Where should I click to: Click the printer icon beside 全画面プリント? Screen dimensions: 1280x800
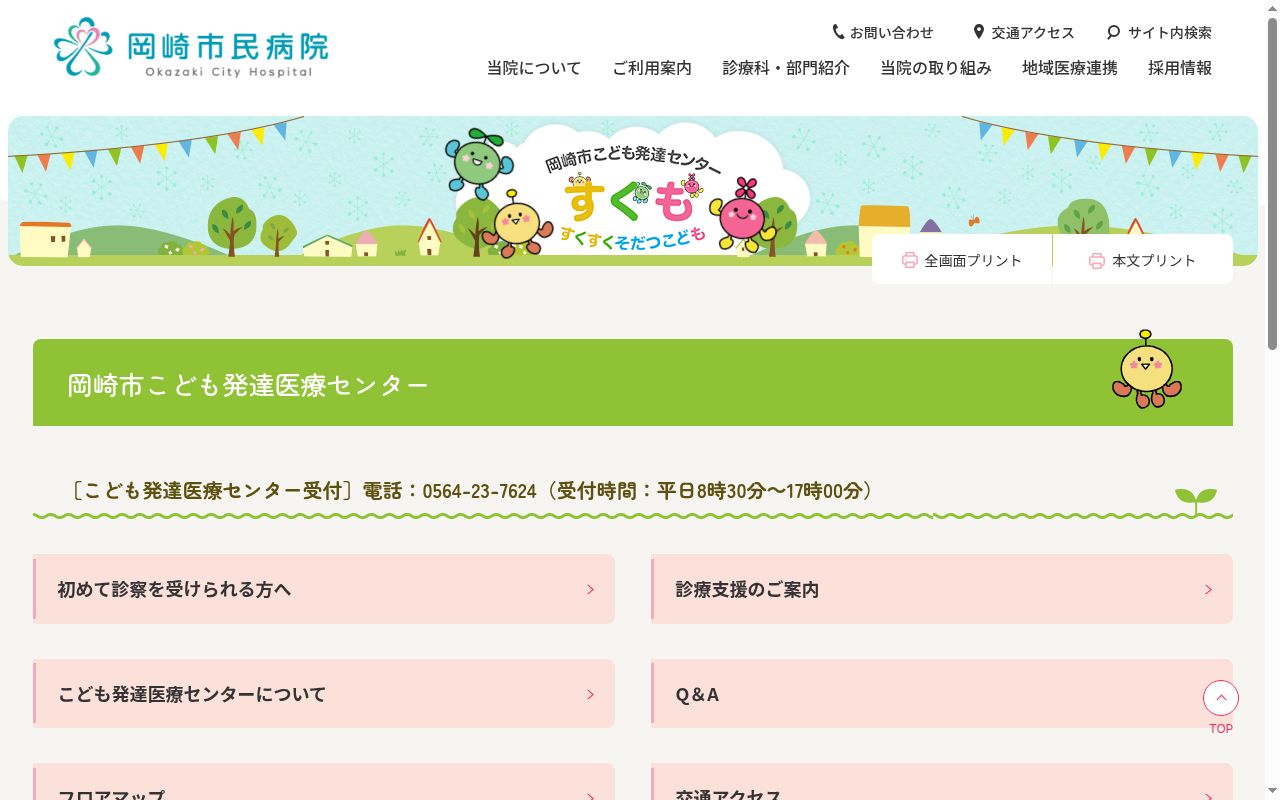[909, 260]
